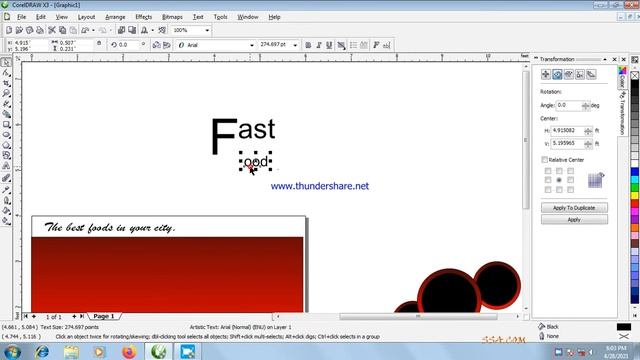Click the Apply To Duplicate button
The height and width of the screenshot is (360, 640).
click(x=574, y=208)
